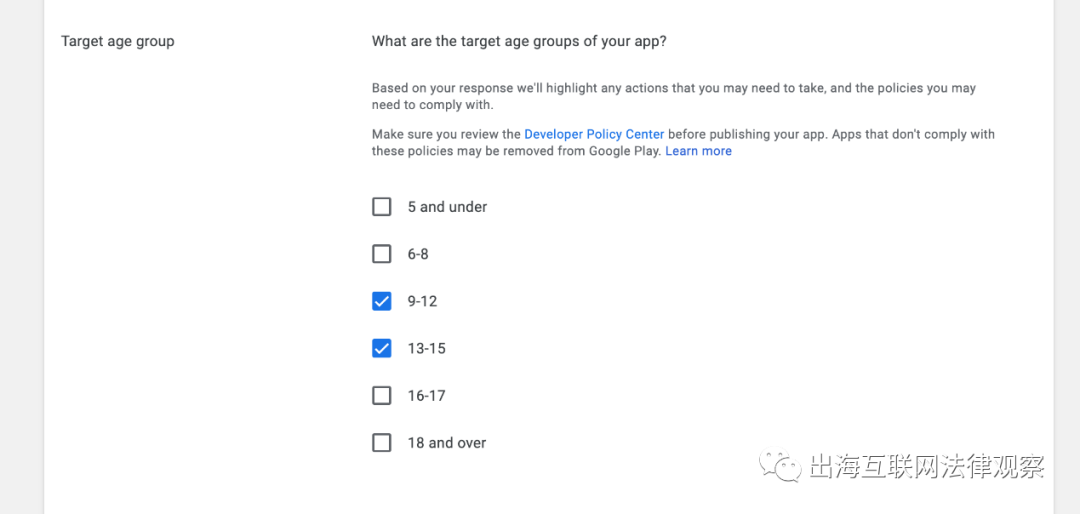Click the '5 and under' label text
This screenshot has width=1080, height=514.
(x=447, y=207)
